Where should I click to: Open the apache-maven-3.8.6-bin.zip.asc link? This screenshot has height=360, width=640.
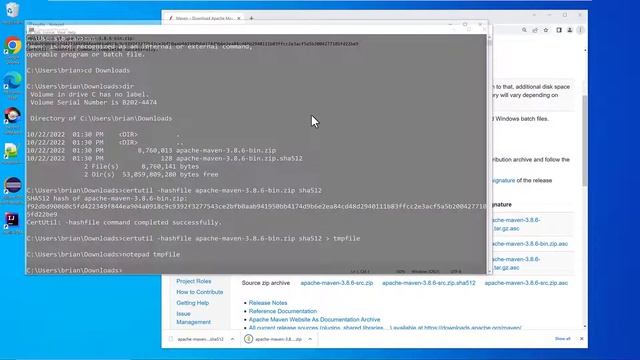pos(529,244)
